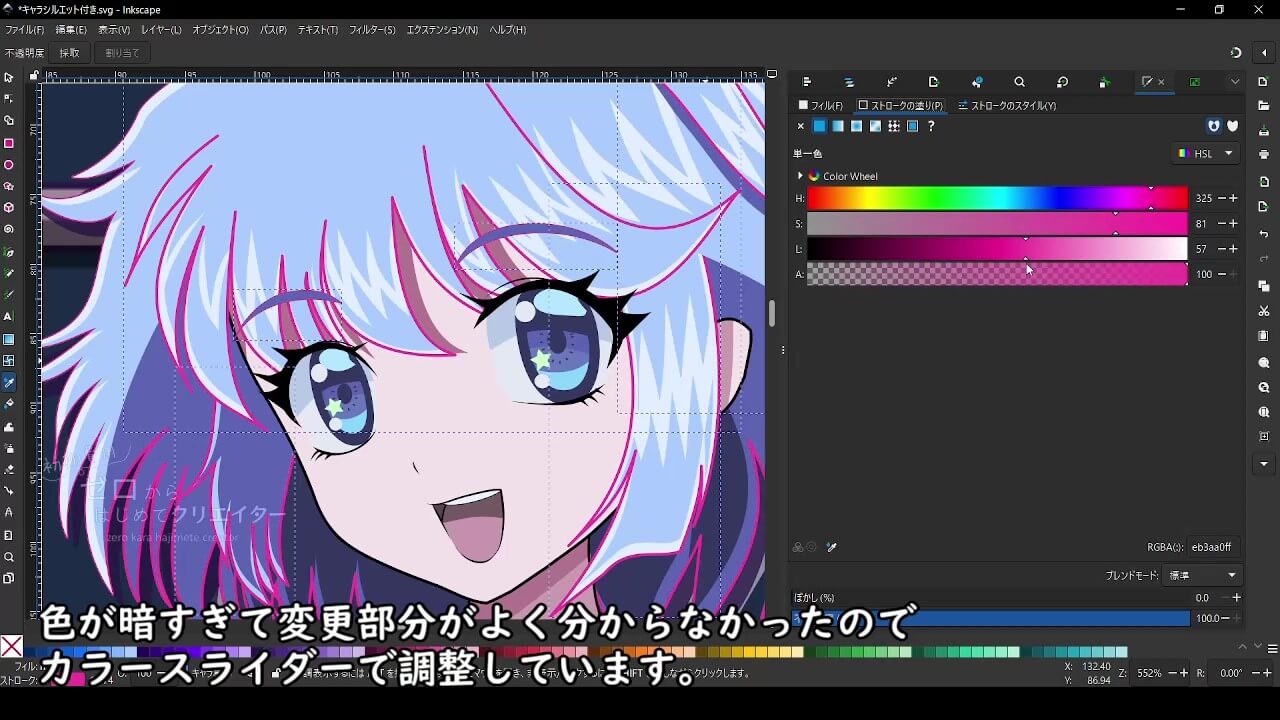Image resolution: width=1280 pixels, height=720 pixels.
Task: Select the Star/Polygon tool
Action: click(x=8, y=186)
